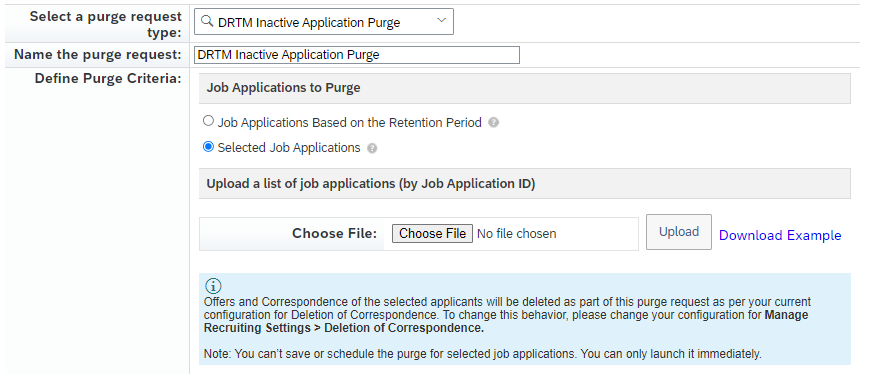
Task: Click bold Manage Recruiting Settings text in notice
Action: (x=506, y=322)
